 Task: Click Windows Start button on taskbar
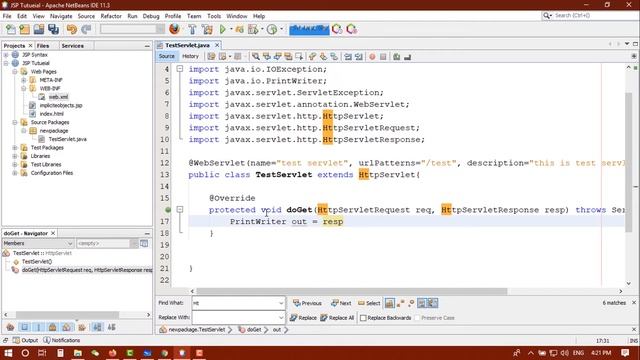point(8,353)
